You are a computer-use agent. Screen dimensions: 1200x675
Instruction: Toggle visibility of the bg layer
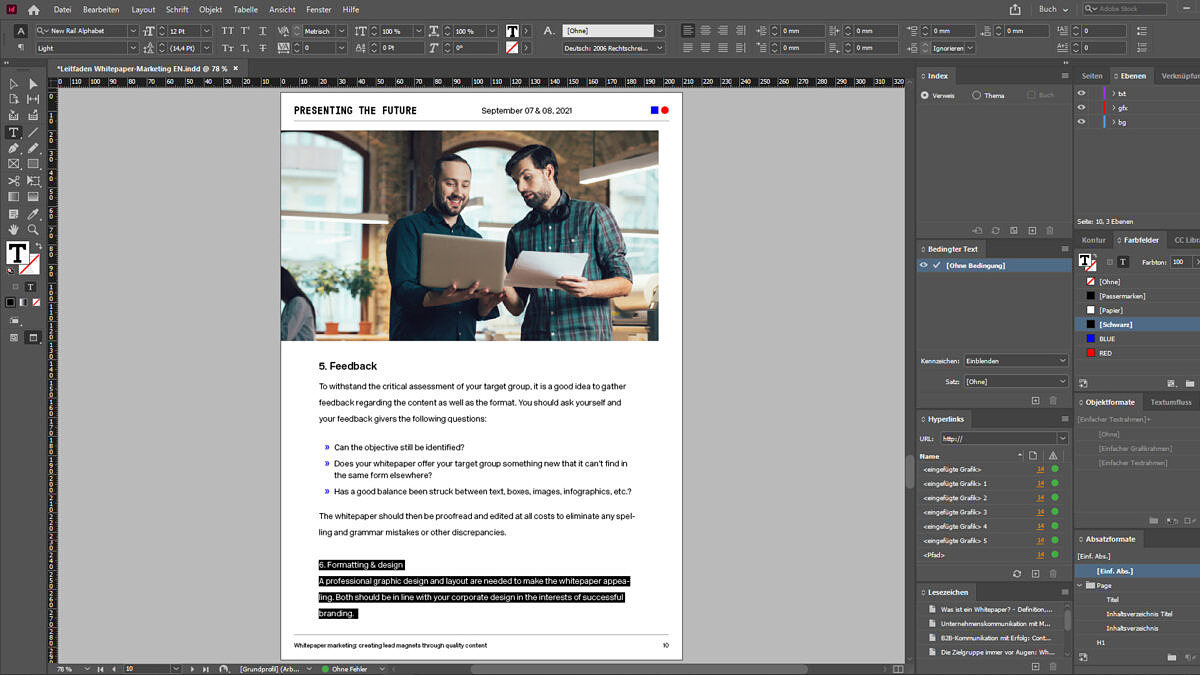(x=1081, y=122)
